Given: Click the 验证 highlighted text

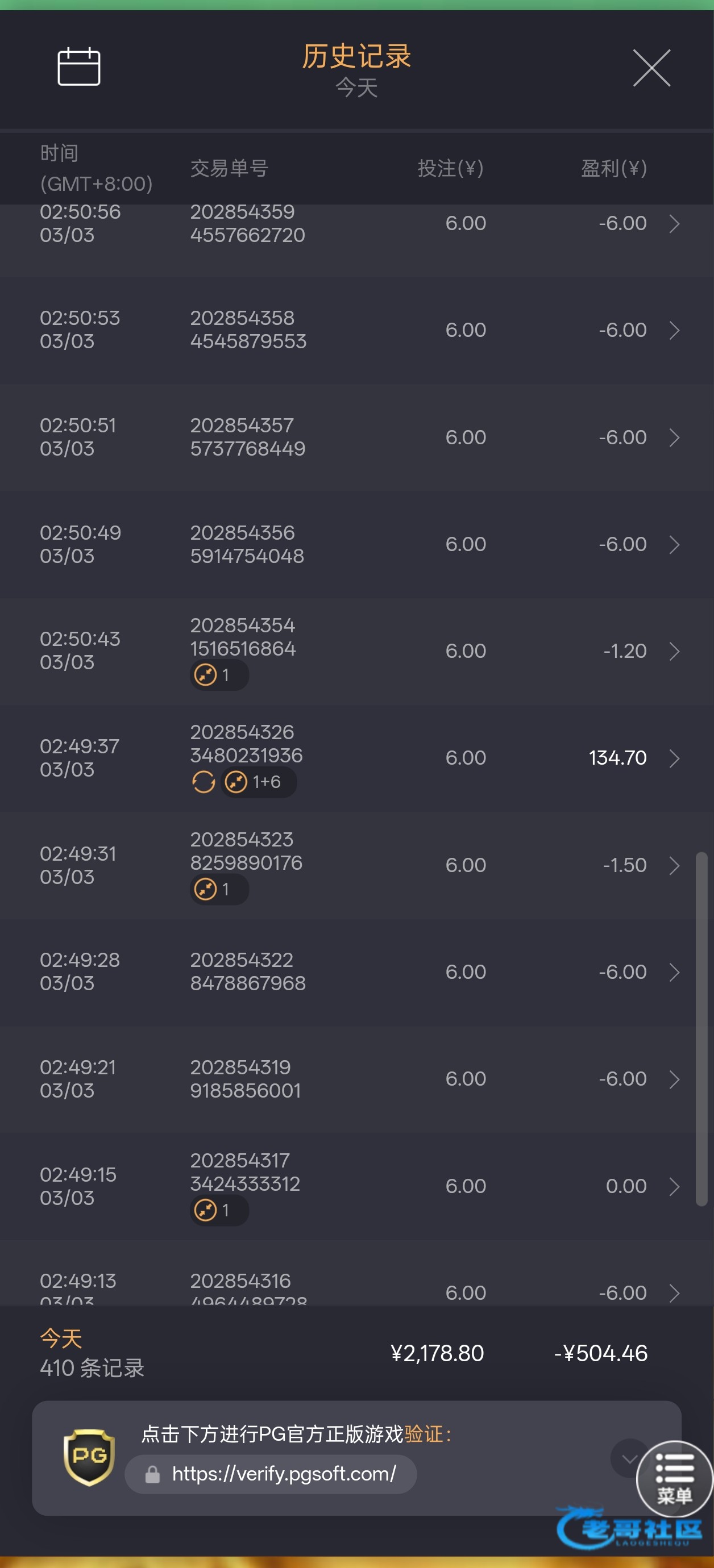Looking at the screenshot, I should pyautogui.click(x=424, y=1434).
